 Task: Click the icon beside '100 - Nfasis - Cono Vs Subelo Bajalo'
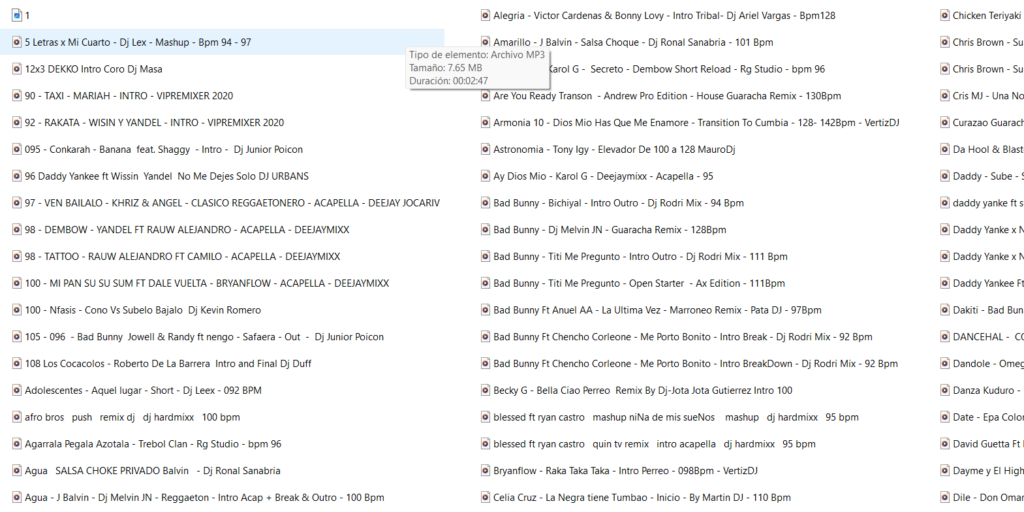(x=16, y=310)
